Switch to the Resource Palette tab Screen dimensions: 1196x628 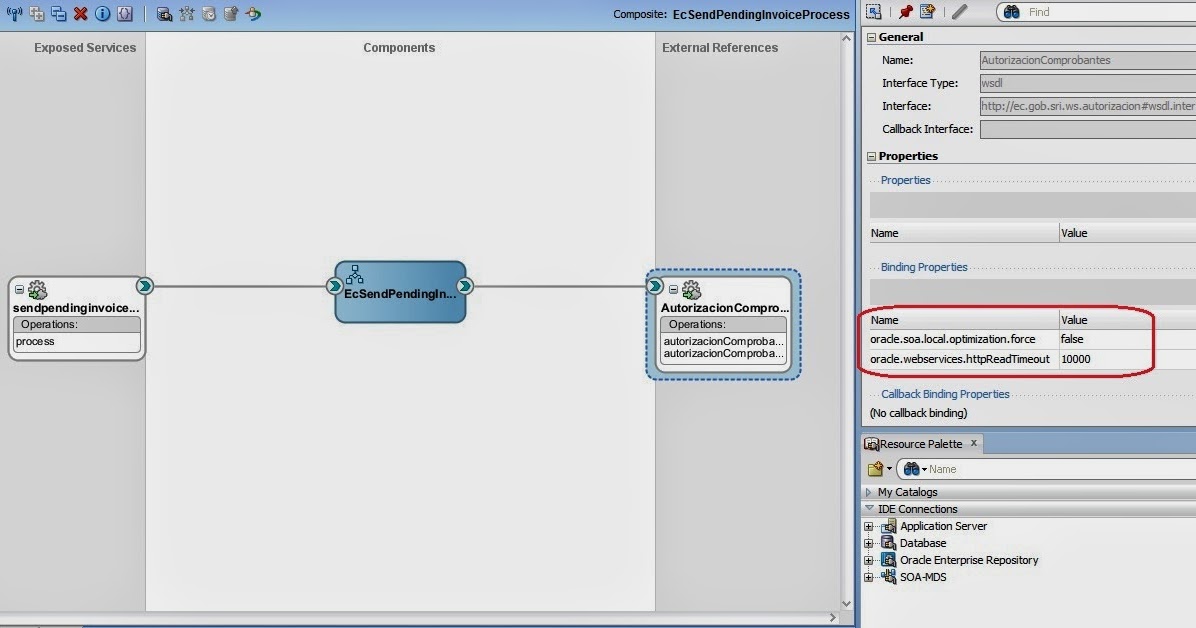(x=920, y=443)
